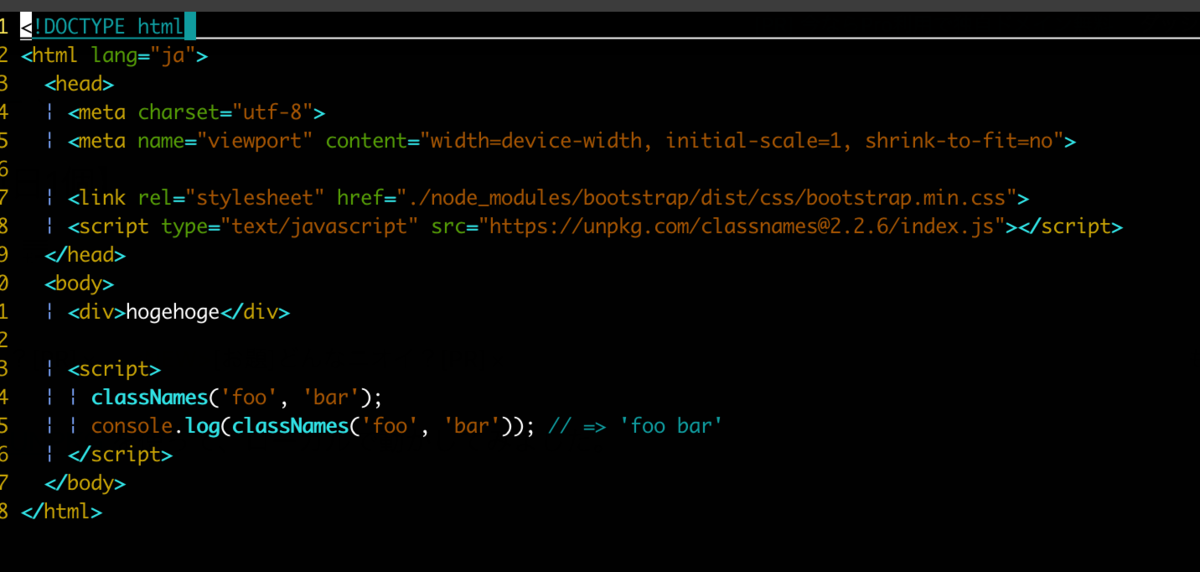Click the "text/javascript" value
Image resolution: width=1200 pixels, height=572 pixels.
pos(319,227)
